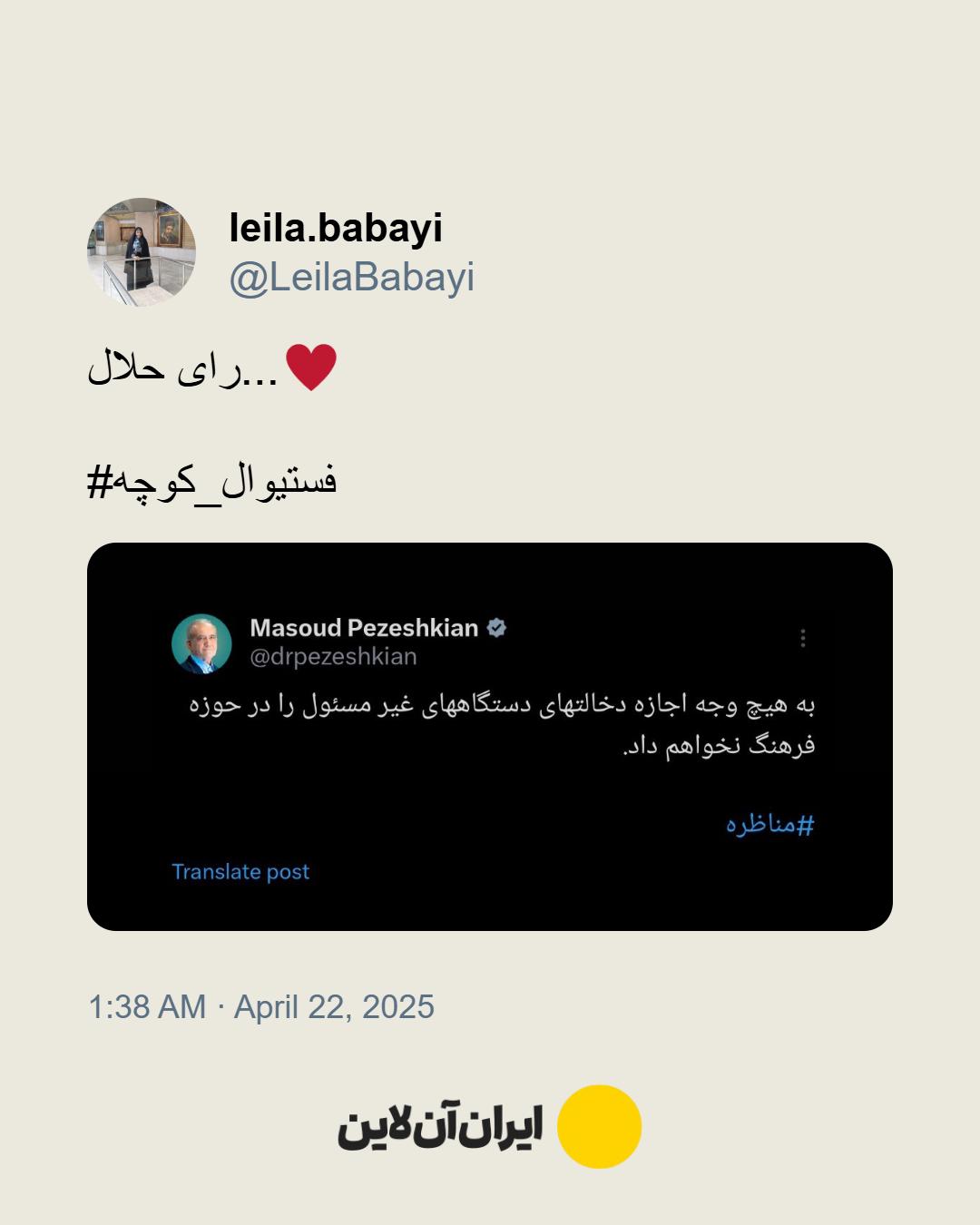Open the #مناظره hashtag link
Image resolution: width=980 pixels, height=1225 pixels.
tap(769, 824)
